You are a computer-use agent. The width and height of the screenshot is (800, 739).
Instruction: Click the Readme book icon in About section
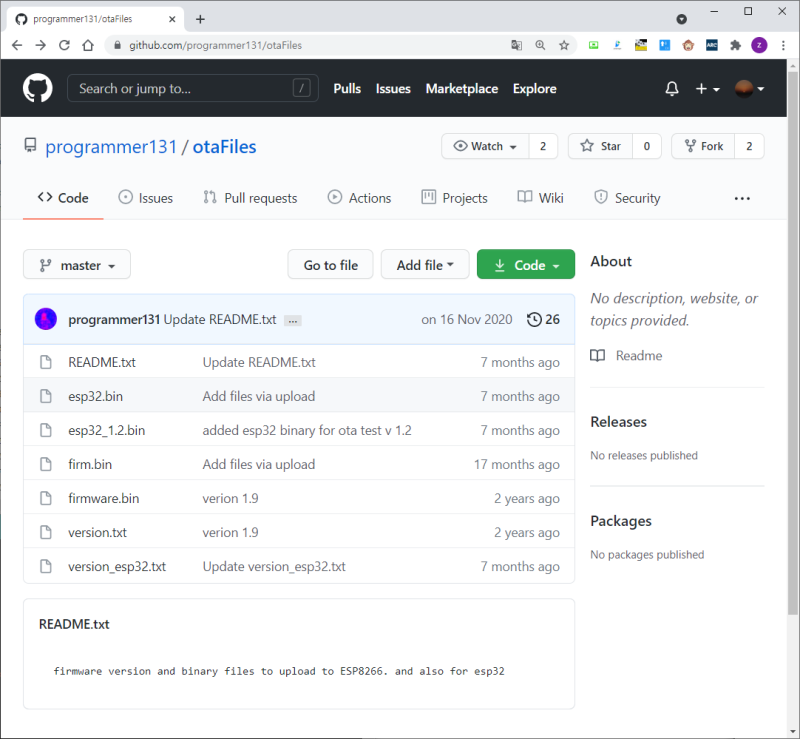pyautogui.click(x=597, y=355)
